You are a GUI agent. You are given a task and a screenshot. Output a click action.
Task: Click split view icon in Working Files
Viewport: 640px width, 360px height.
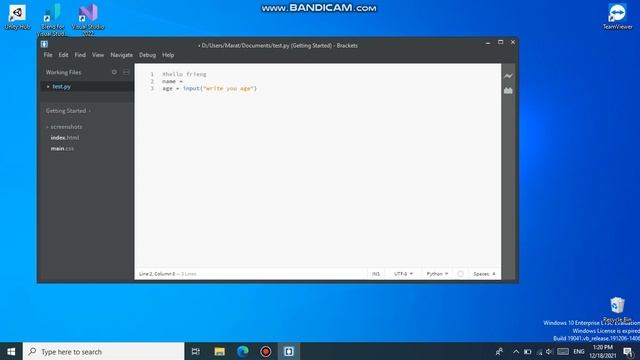tap(126, 72)
